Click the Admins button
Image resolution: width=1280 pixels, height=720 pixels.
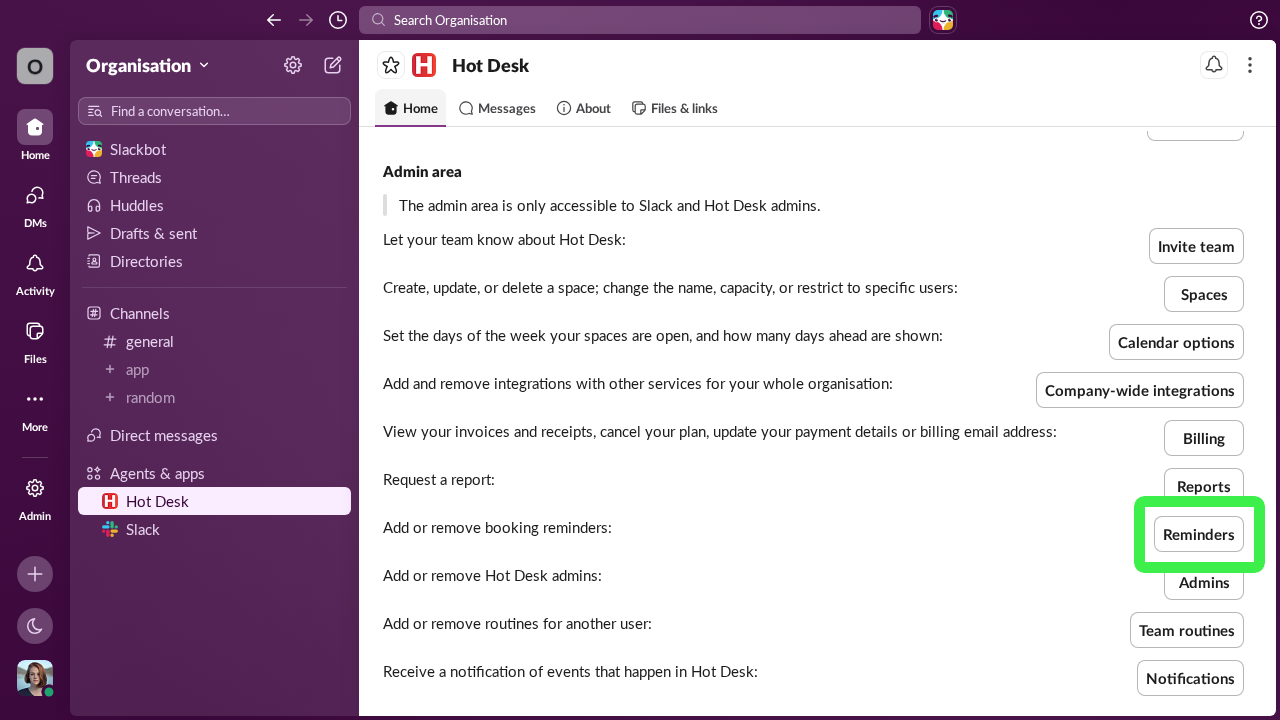click(1204, 582)
